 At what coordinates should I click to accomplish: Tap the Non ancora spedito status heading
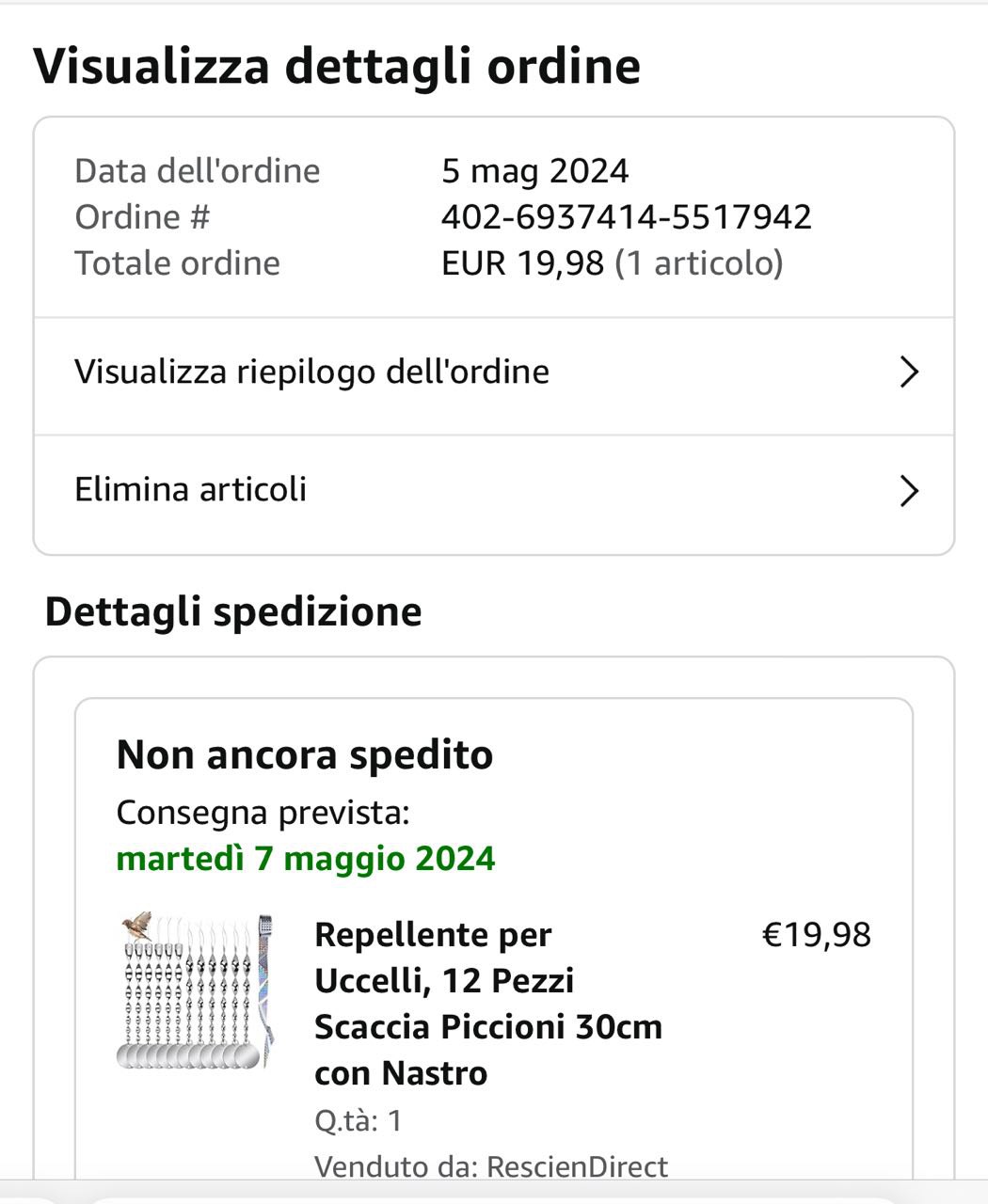(x=304, y=755)
